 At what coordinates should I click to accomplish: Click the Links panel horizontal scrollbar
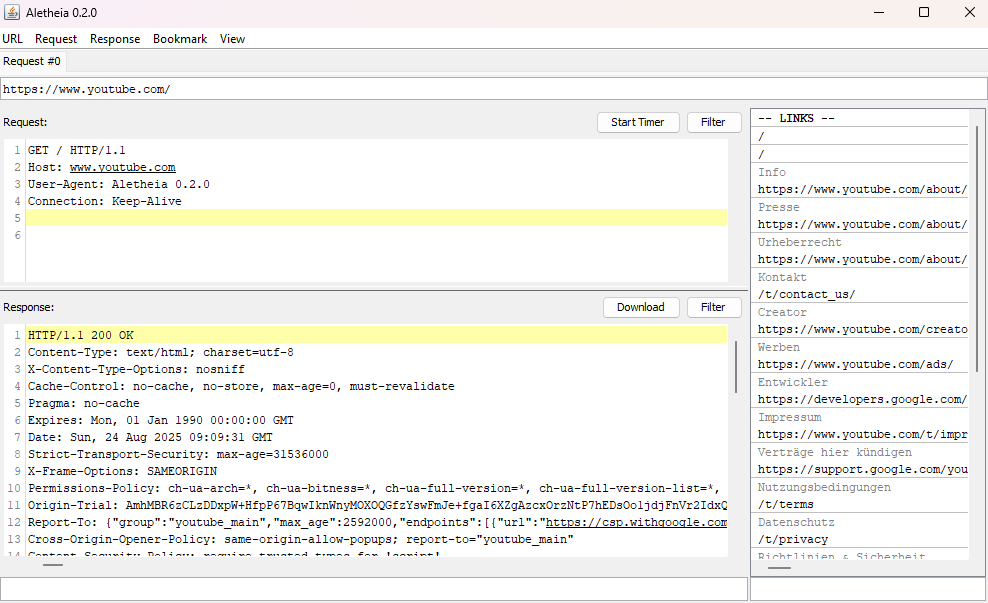779,568
